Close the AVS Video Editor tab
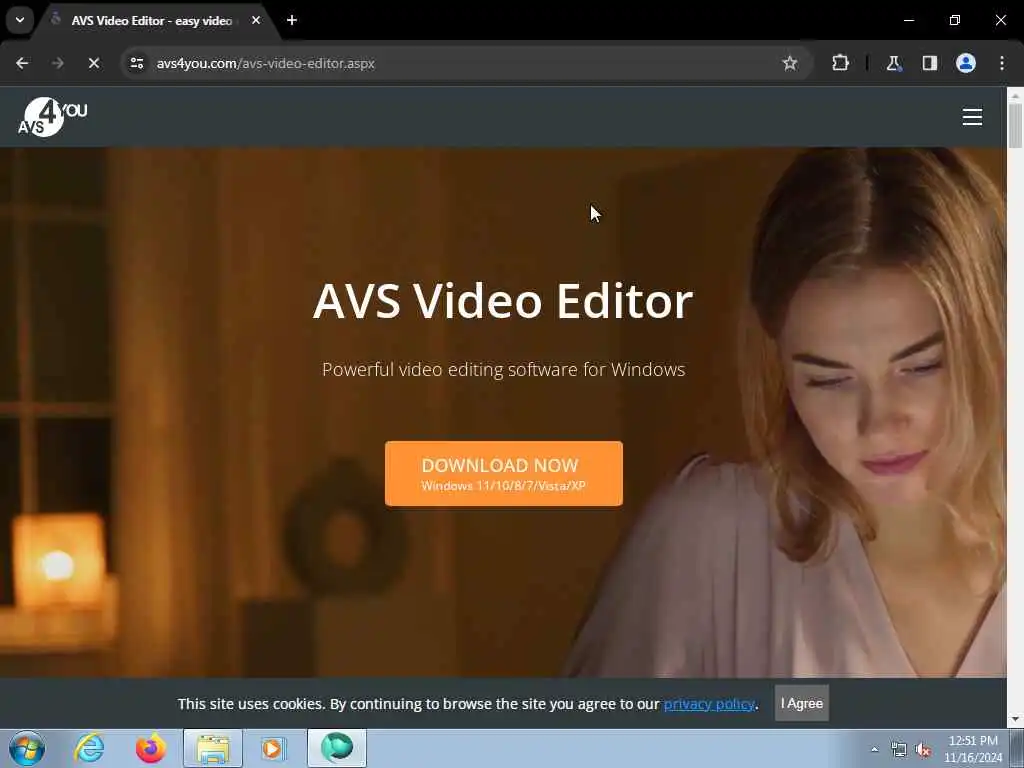The height and width of the screenshot is (768, 1024). pyautogui.click(x=256, y=21)
